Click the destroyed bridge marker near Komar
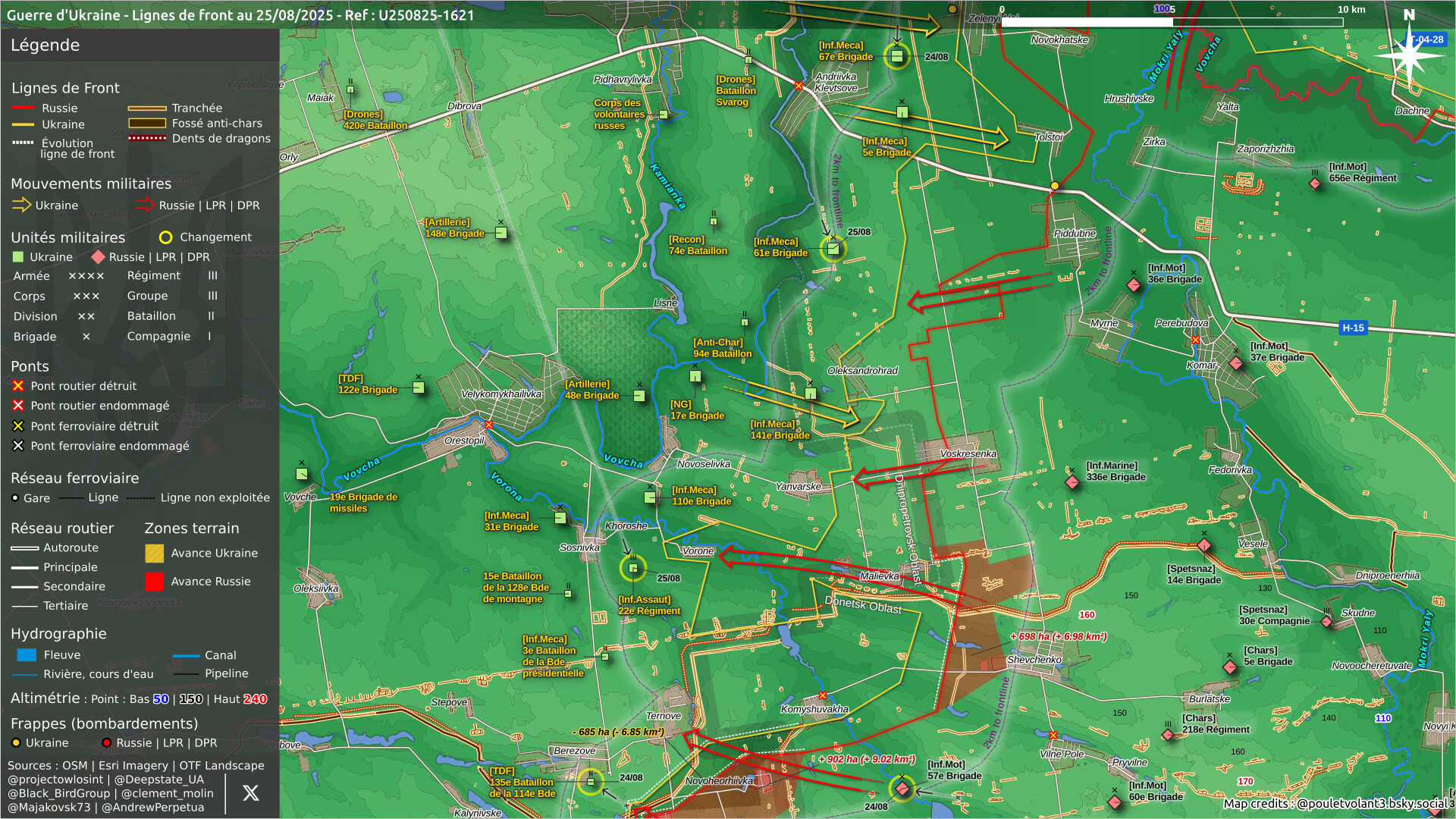The height and width of the screenshot is (819, 1456). (x=1196, y=340)
